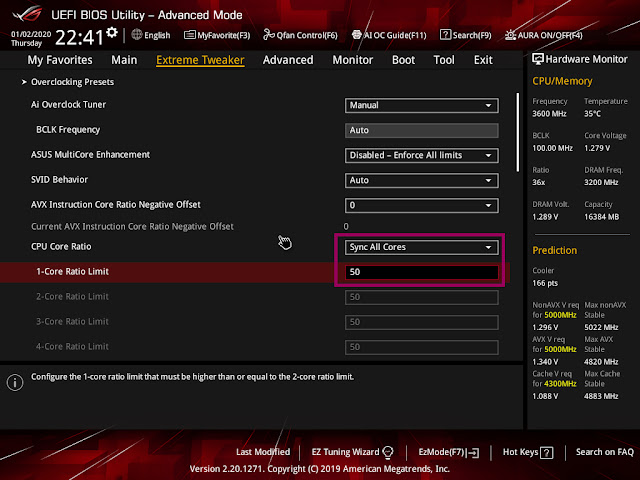The width and height of the screenshot is (640, 480).
Task: Click the EZ Tuning Wizard bulb icon
Action: click(388, 452)
